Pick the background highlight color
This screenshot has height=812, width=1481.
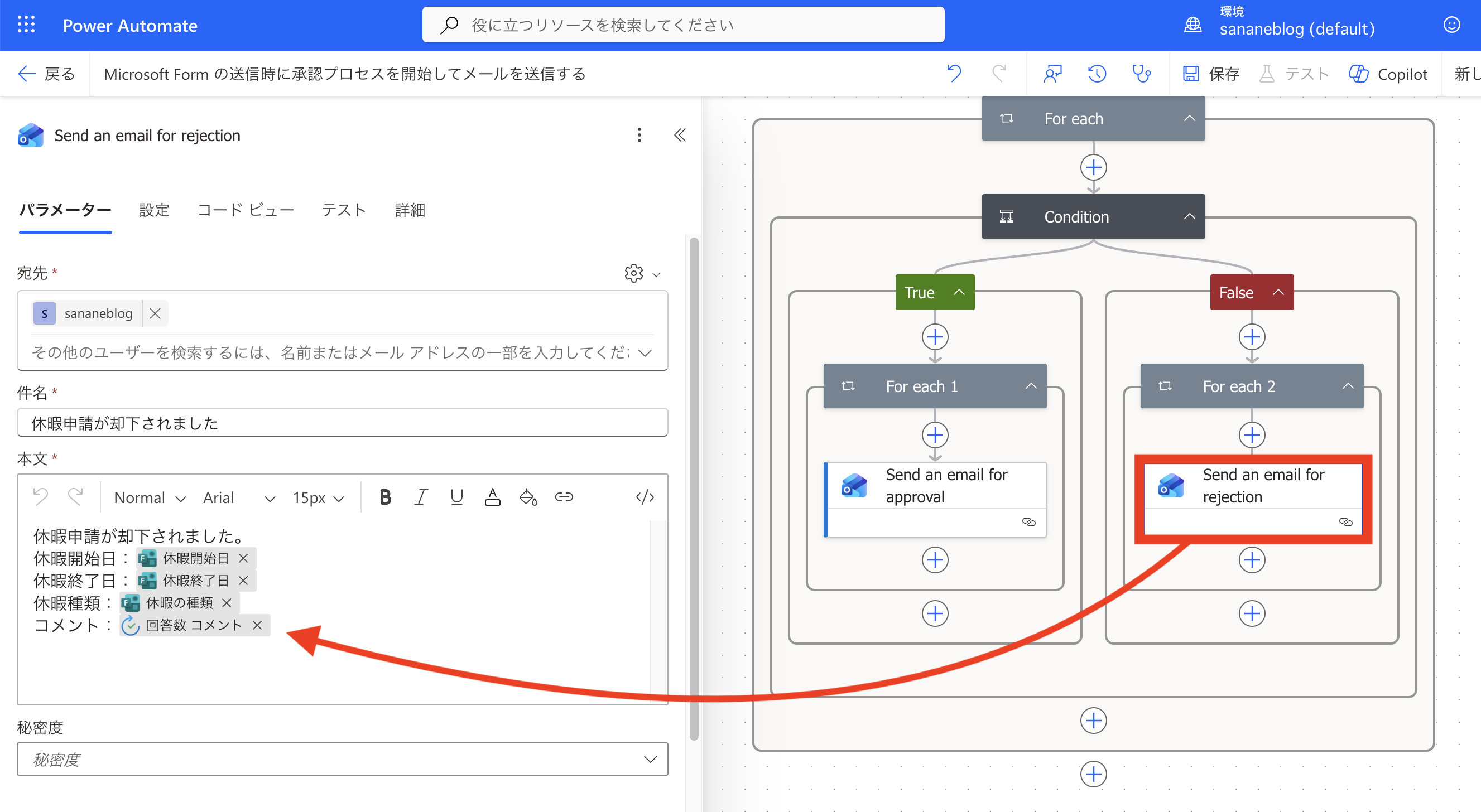coord(528,497)
